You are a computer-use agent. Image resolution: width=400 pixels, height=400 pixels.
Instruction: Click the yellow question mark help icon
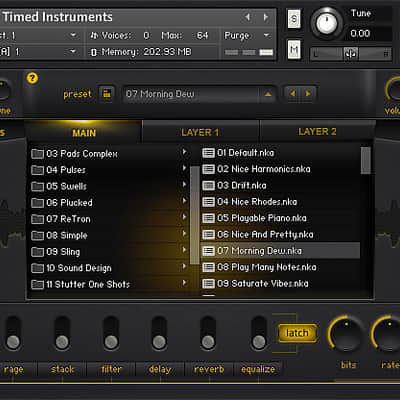click(x=32, y=78)
